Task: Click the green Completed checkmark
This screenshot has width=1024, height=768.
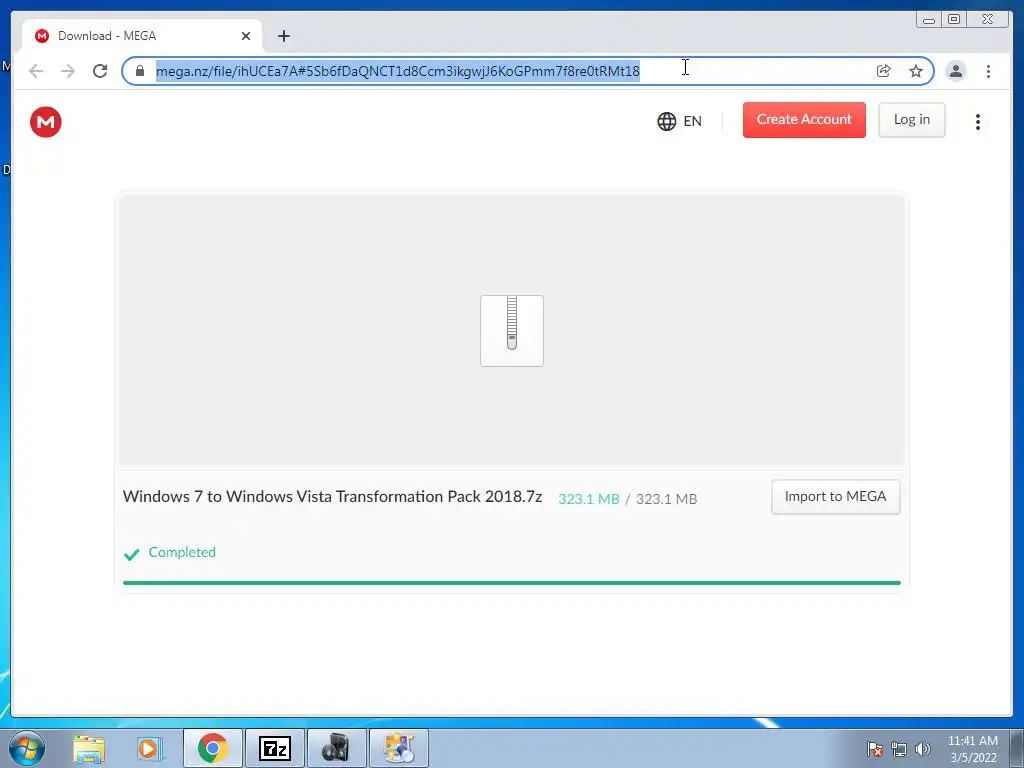Action: pos(131,554)
